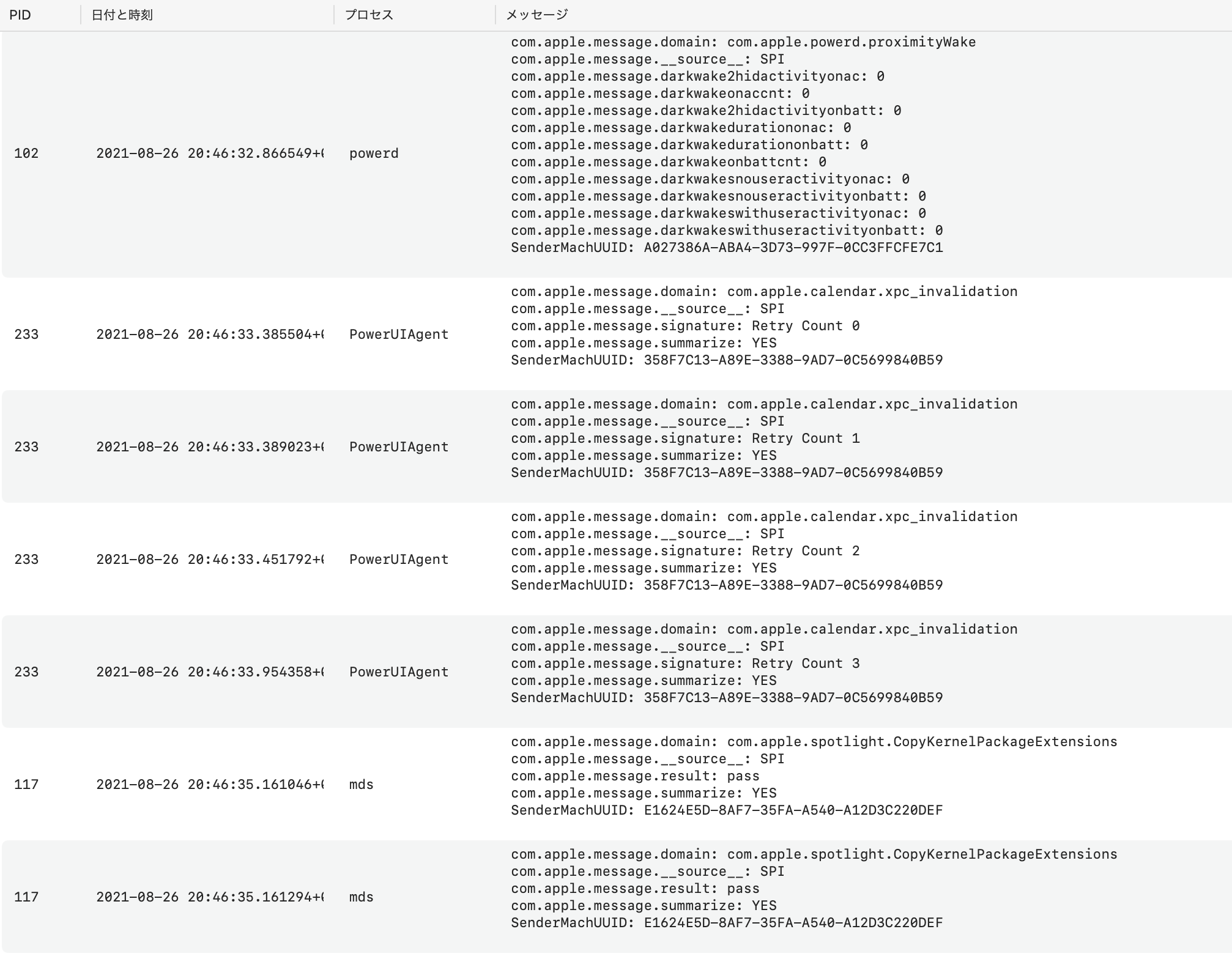1232x959 pixels.
Task: Click the timestamp 20:46:33.389023 cell
Action: [209, 447]
